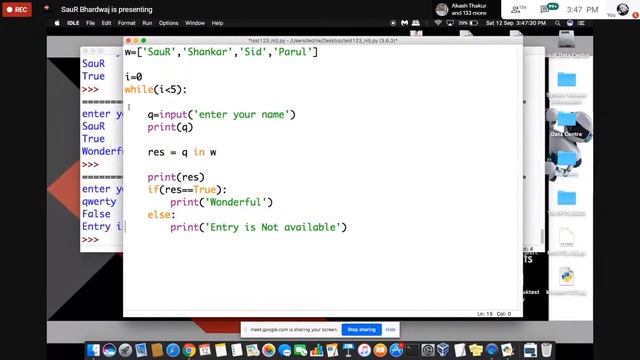The width and height of the screenshot is (640, 360).
Task: Click the print('Wonderful') line
Action: point(221,202)
